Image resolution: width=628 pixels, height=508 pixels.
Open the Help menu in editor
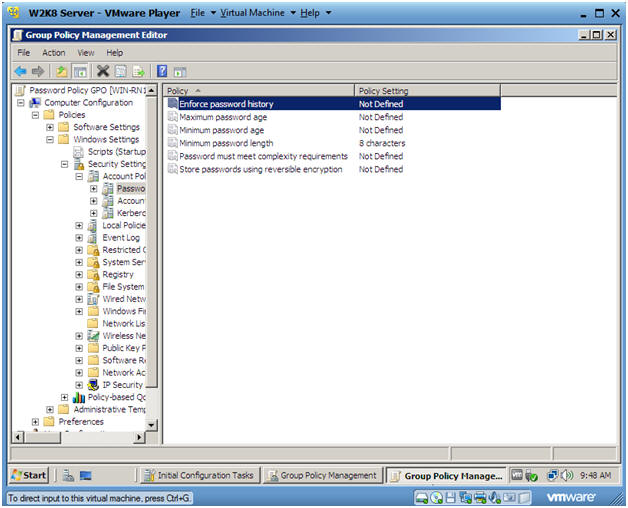(x=115, y=53)
